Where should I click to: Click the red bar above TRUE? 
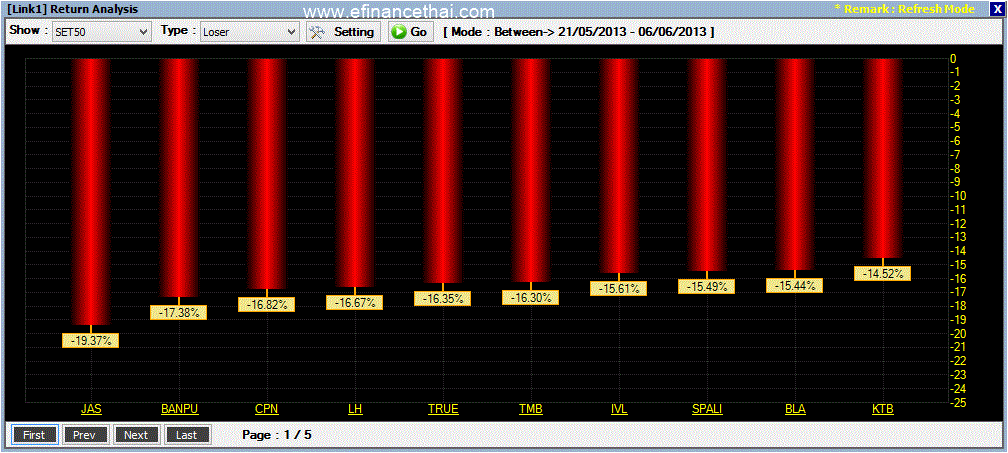point(443,171)
